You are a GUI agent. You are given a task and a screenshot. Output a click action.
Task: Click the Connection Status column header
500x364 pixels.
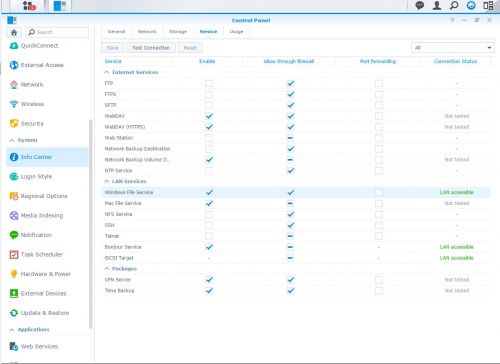click(455, 61)
